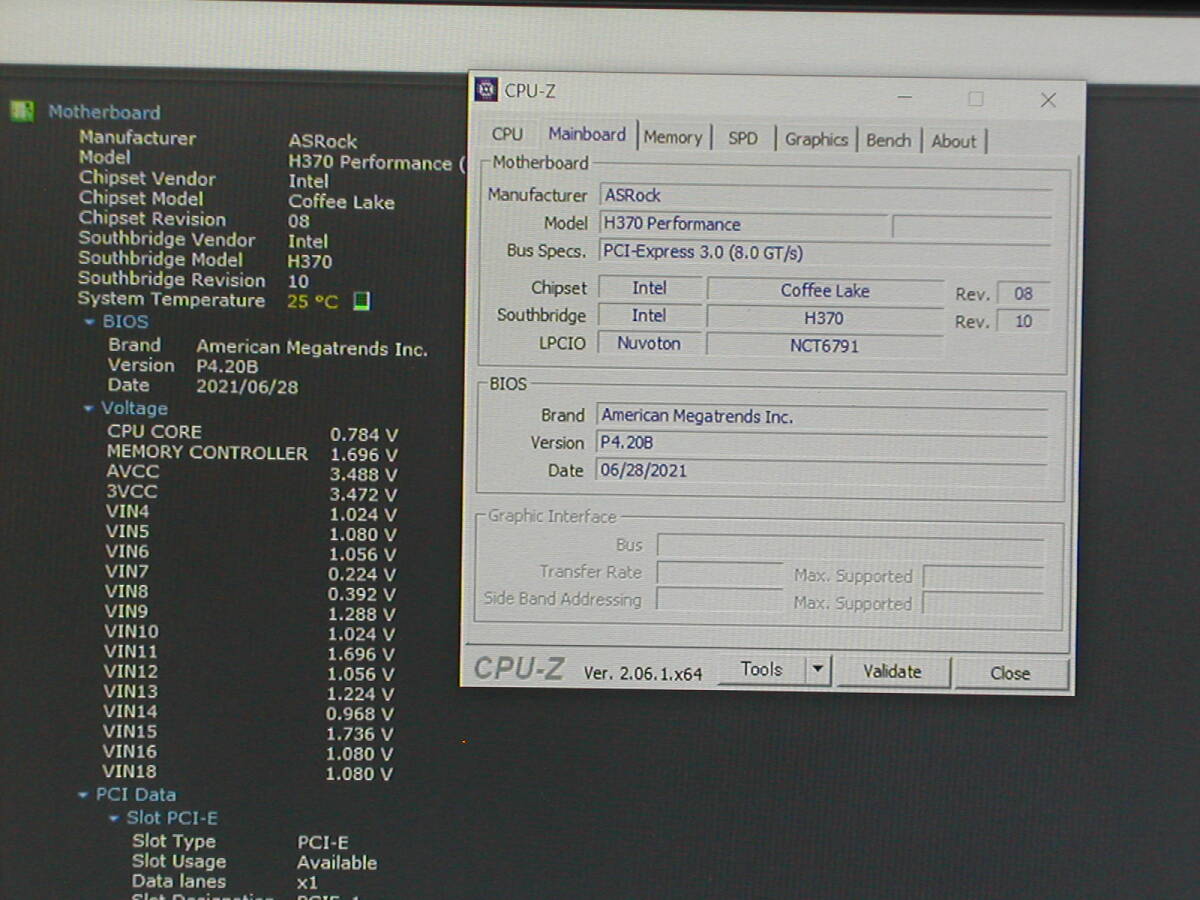The height and width of the screenshot is (900, 1200).
Task: Switch to the Graphics tab
Action: [x=815, y=140]
